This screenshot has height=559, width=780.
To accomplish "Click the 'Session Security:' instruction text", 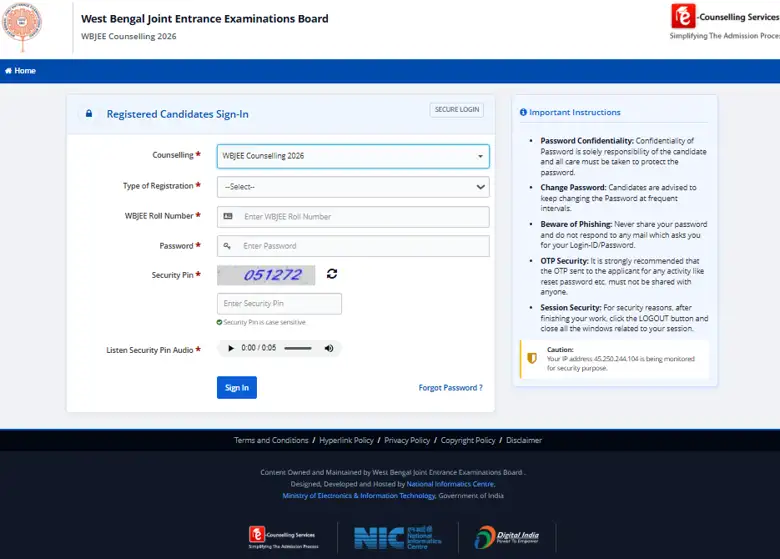I will pos(571,308).
